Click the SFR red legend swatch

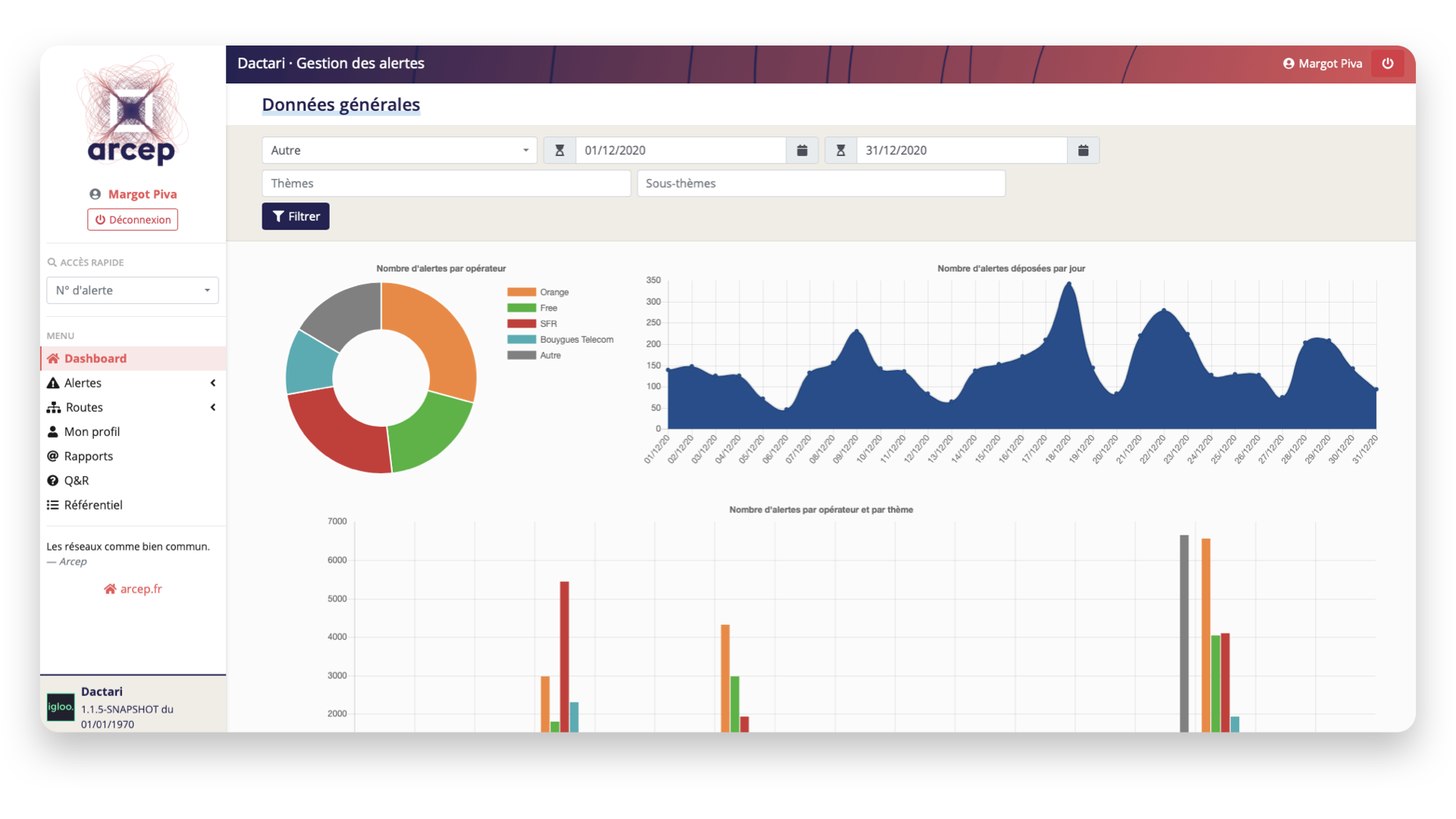pyautogui.click(x=522, y=324)
